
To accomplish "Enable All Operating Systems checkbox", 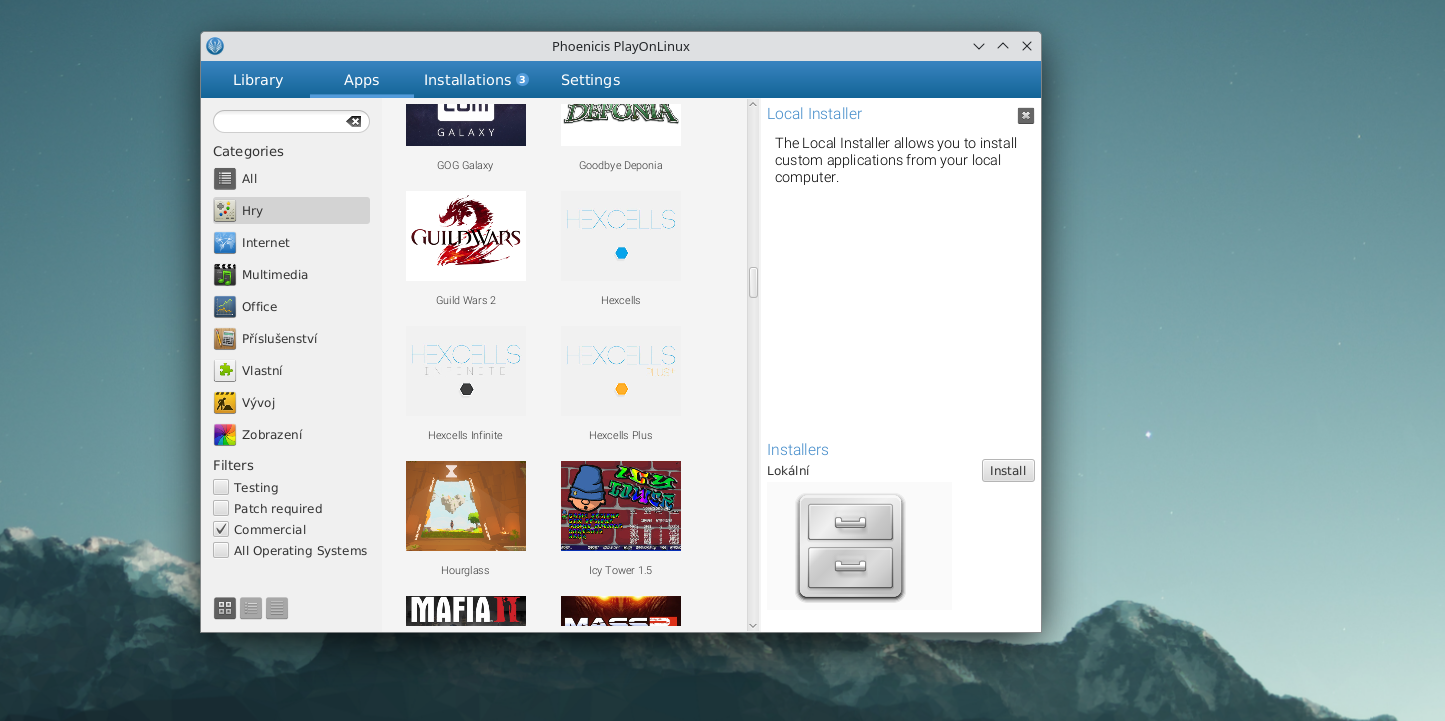I will pyautogui.click(x=221, y=550).
